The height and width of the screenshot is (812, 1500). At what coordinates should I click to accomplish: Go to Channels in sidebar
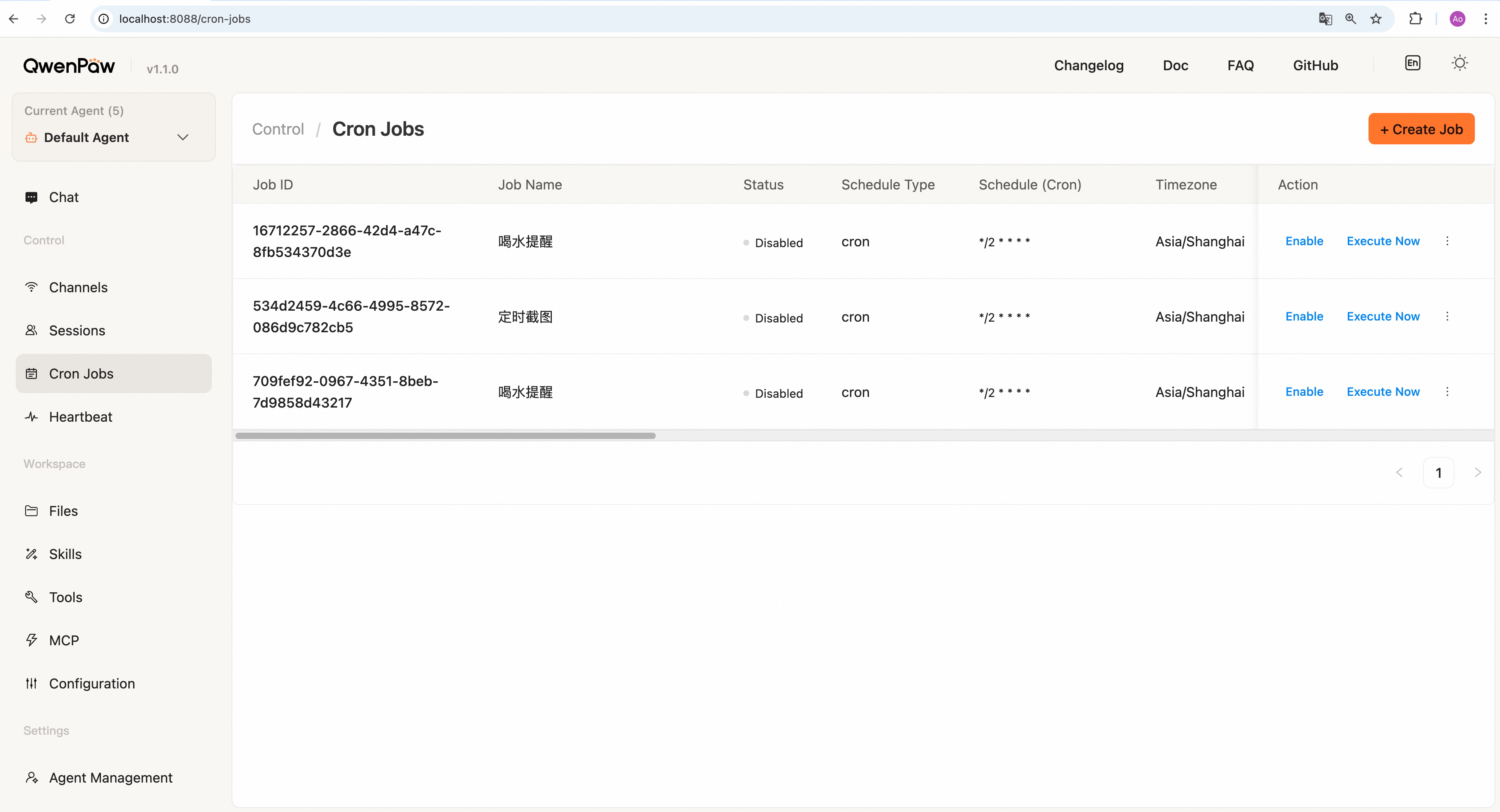78,288
